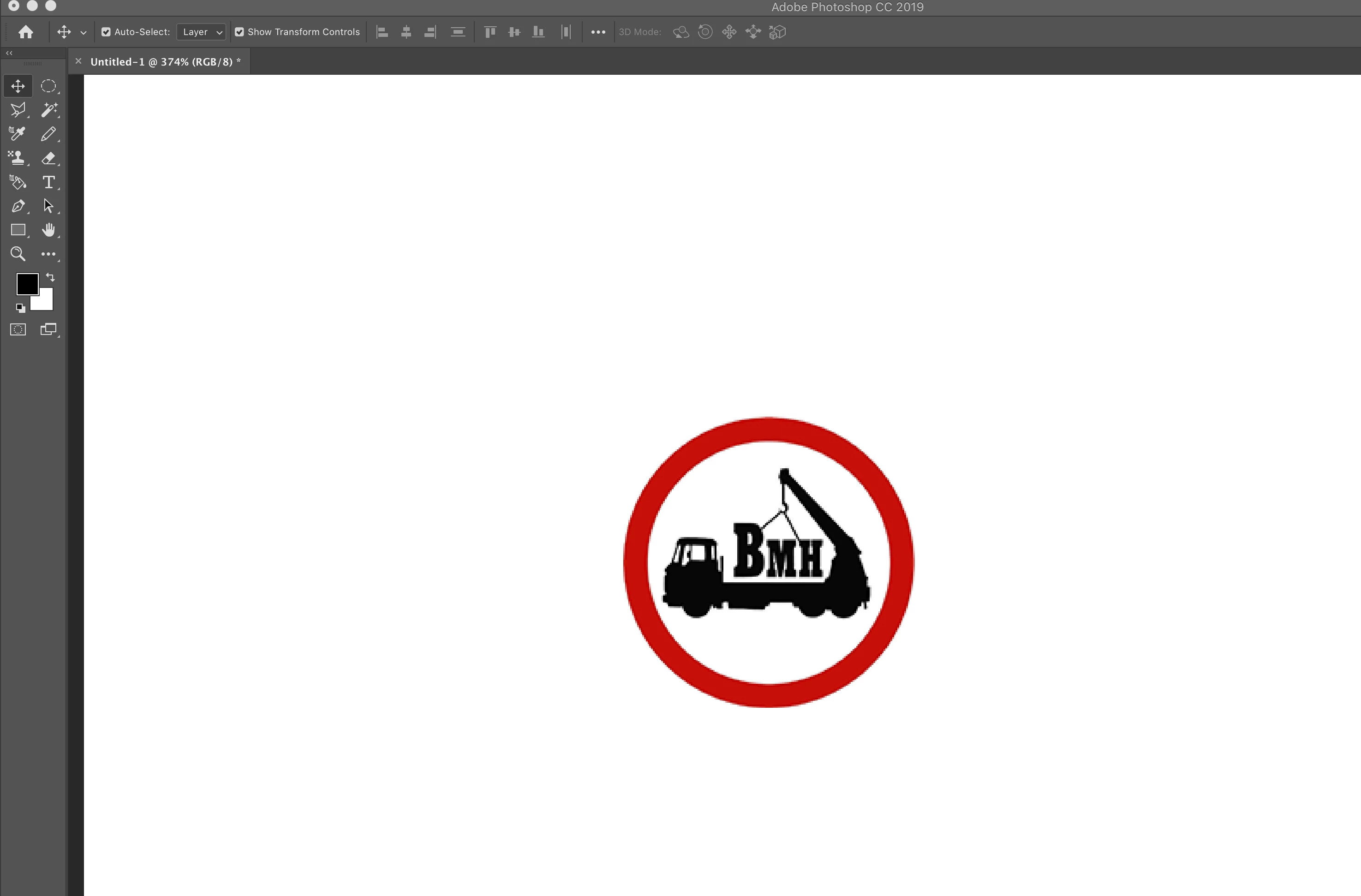The height and width of the screenshot is (896, 1361).
Task: Open the align options three-dot menu
Action: 598,32
